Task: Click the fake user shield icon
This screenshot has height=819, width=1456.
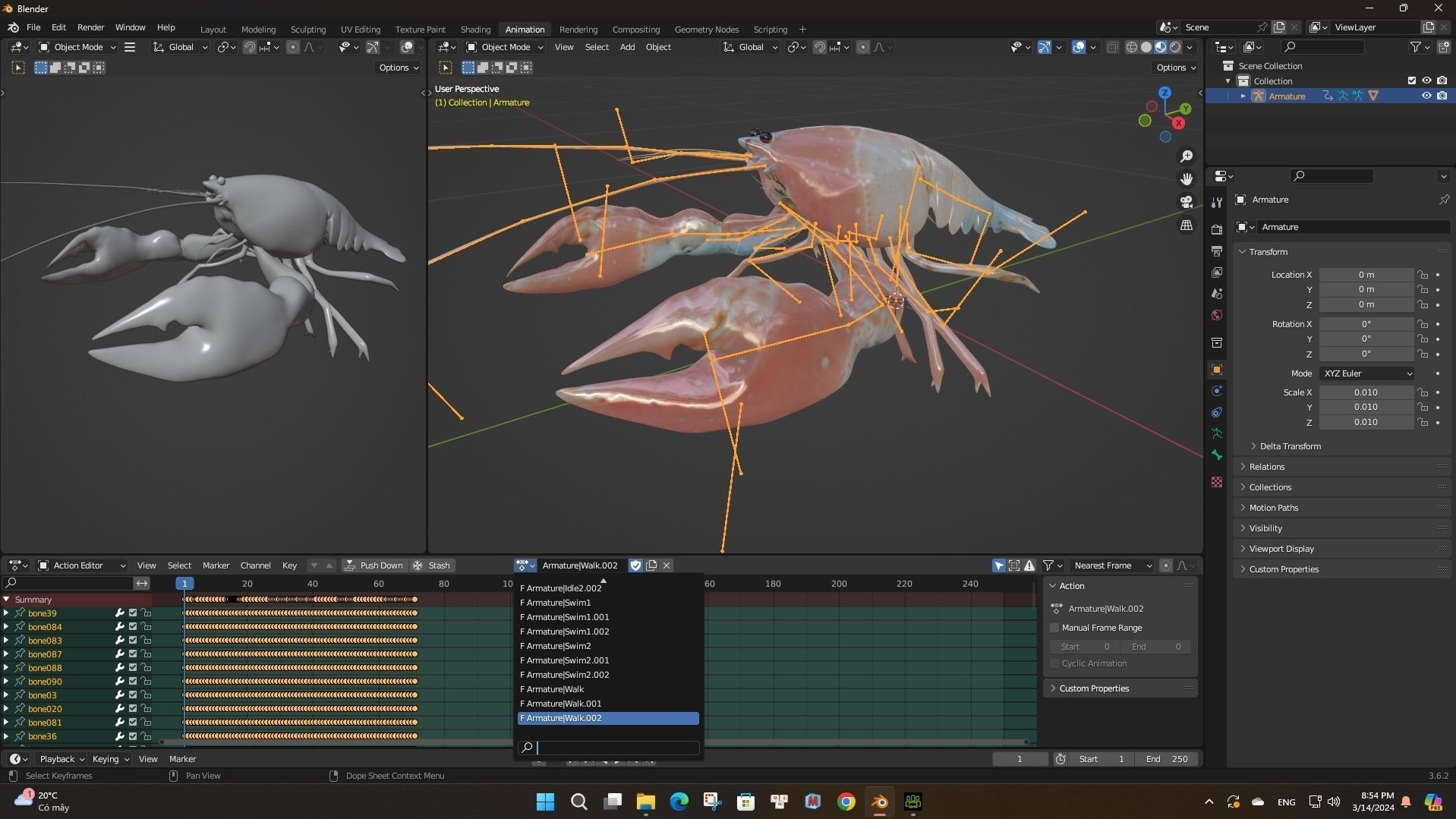Action: [x=635, y=565]
